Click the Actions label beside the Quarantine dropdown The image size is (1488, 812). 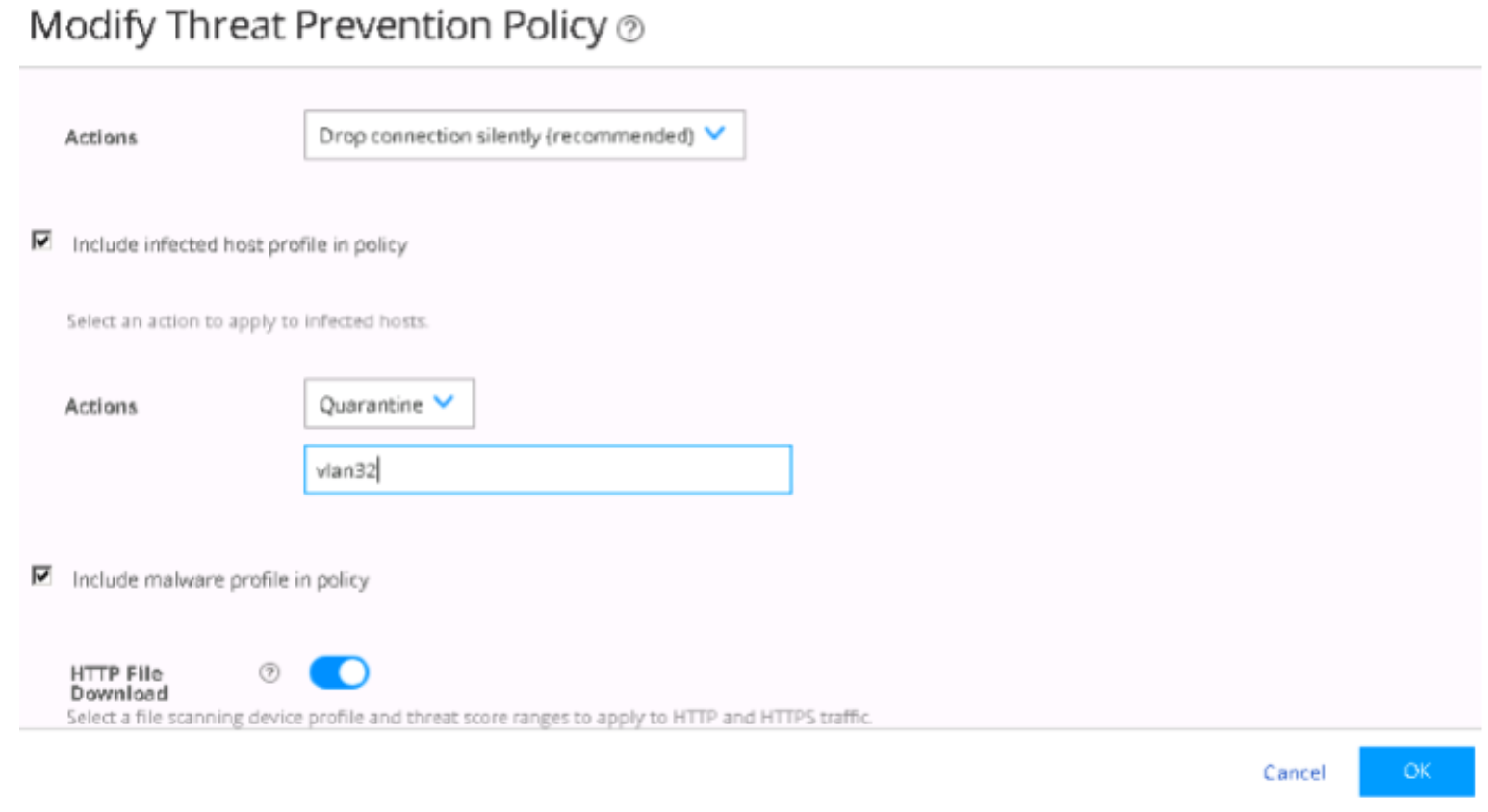click(101, 406)
